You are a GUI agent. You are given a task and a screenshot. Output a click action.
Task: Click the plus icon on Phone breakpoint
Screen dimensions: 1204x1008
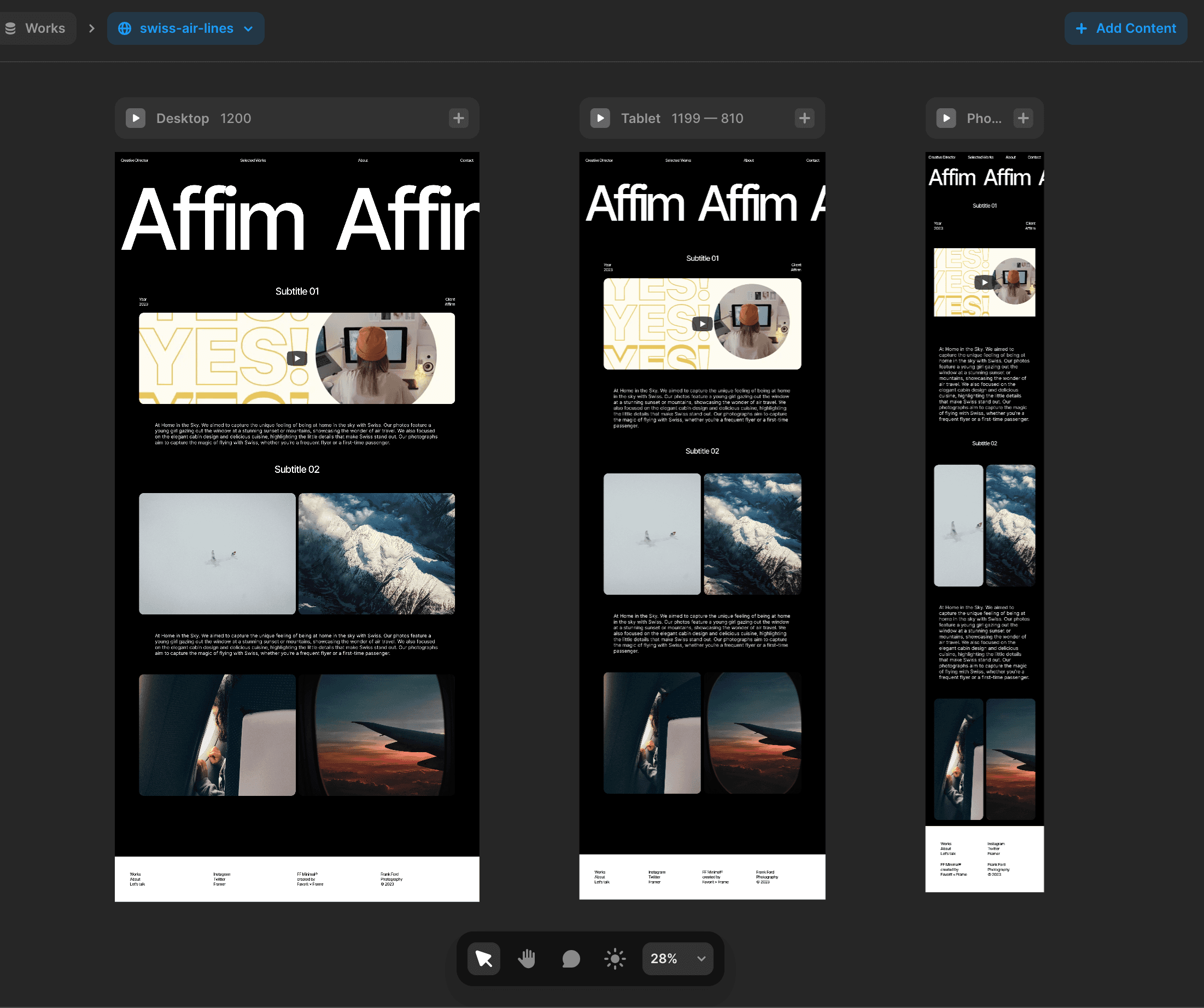click(1023, 118)
